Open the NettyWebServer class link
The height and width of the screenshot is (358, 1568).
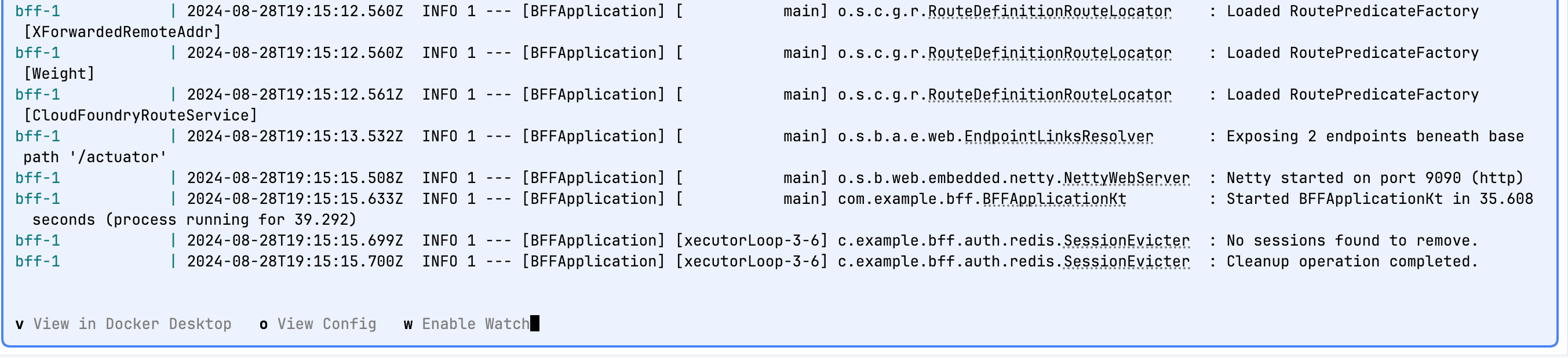pos(1126,178)
